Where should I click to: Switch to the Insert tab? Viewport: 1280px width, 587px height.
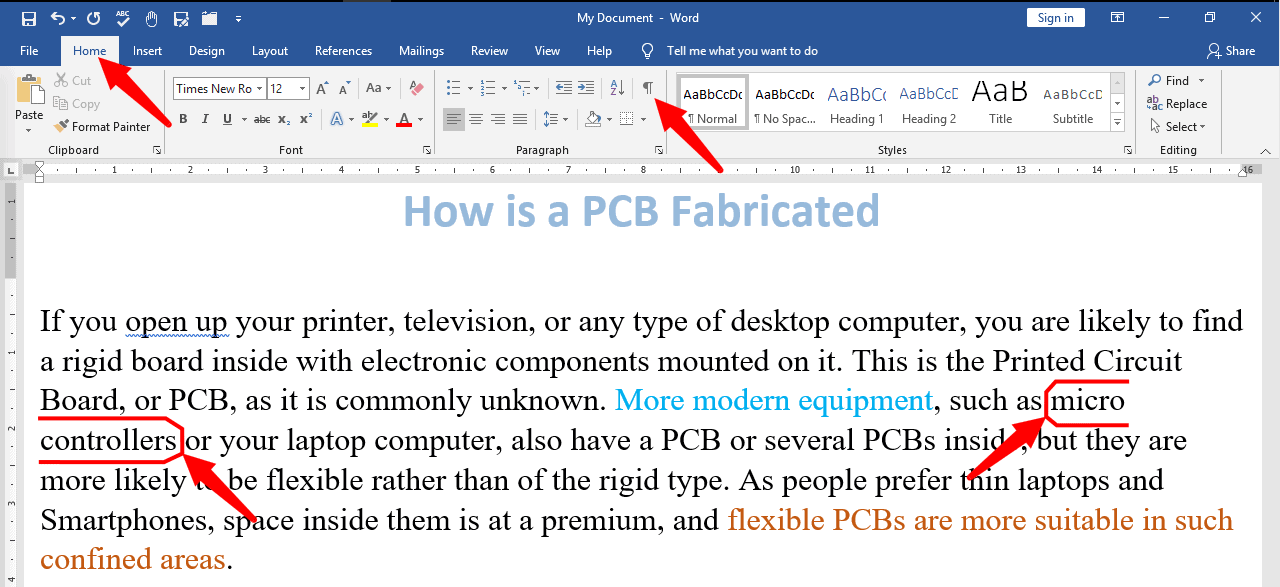(x=147, y=51)
